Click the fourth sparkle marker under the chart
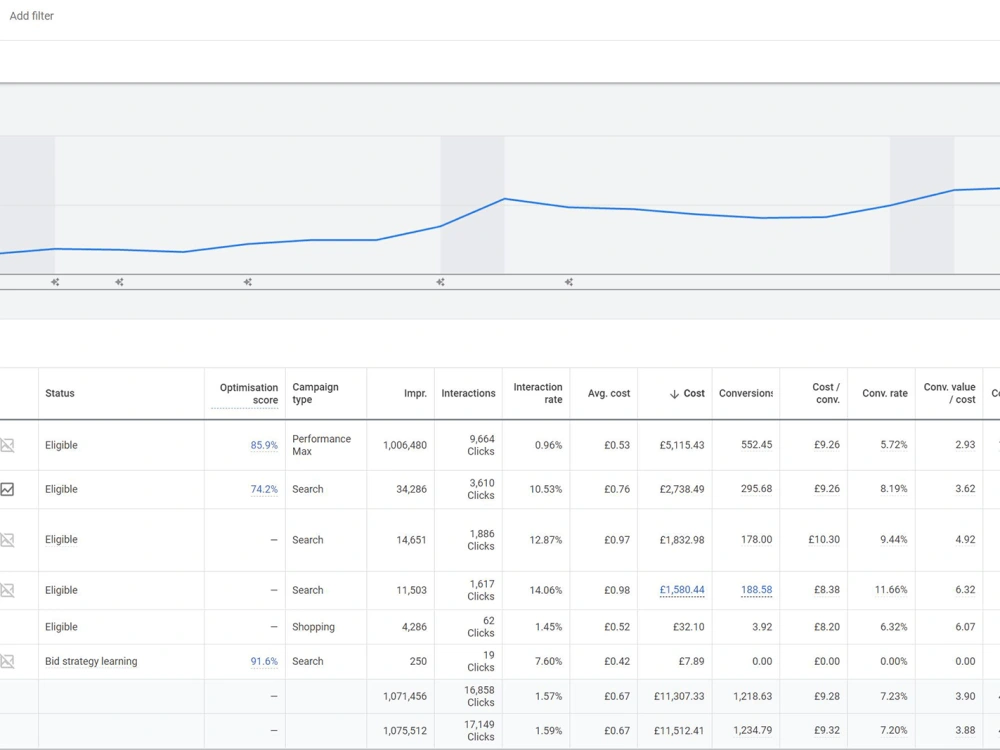The height and width of the screenshot is (750, 1000). 441,282
